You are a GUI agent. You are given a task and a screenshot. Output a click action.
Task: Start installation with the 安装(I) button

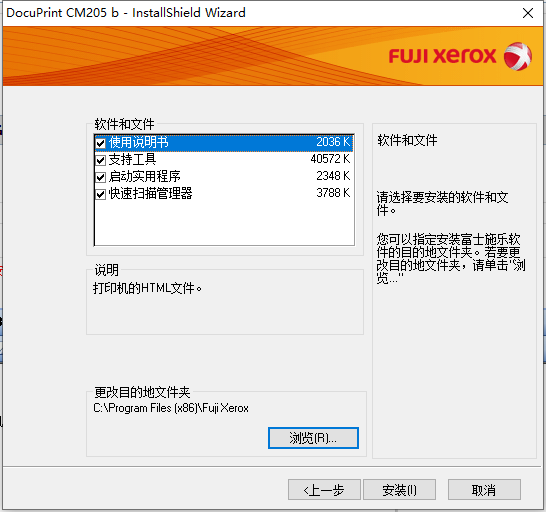399,490
